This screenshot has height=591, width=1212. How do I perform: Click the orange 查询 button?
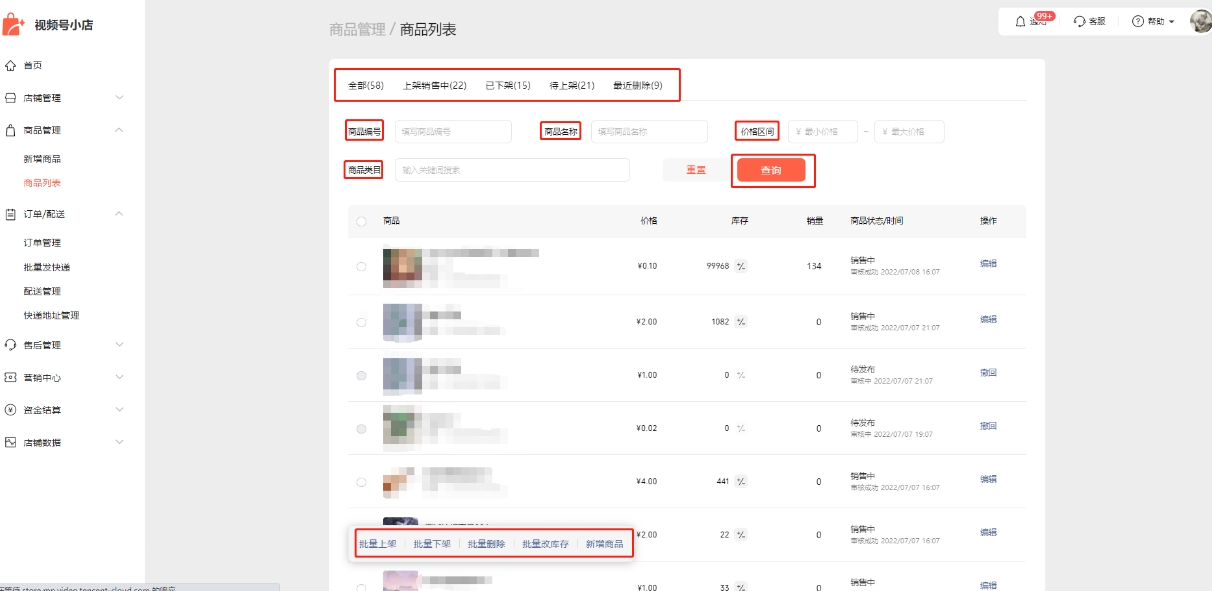click(771, 171)
